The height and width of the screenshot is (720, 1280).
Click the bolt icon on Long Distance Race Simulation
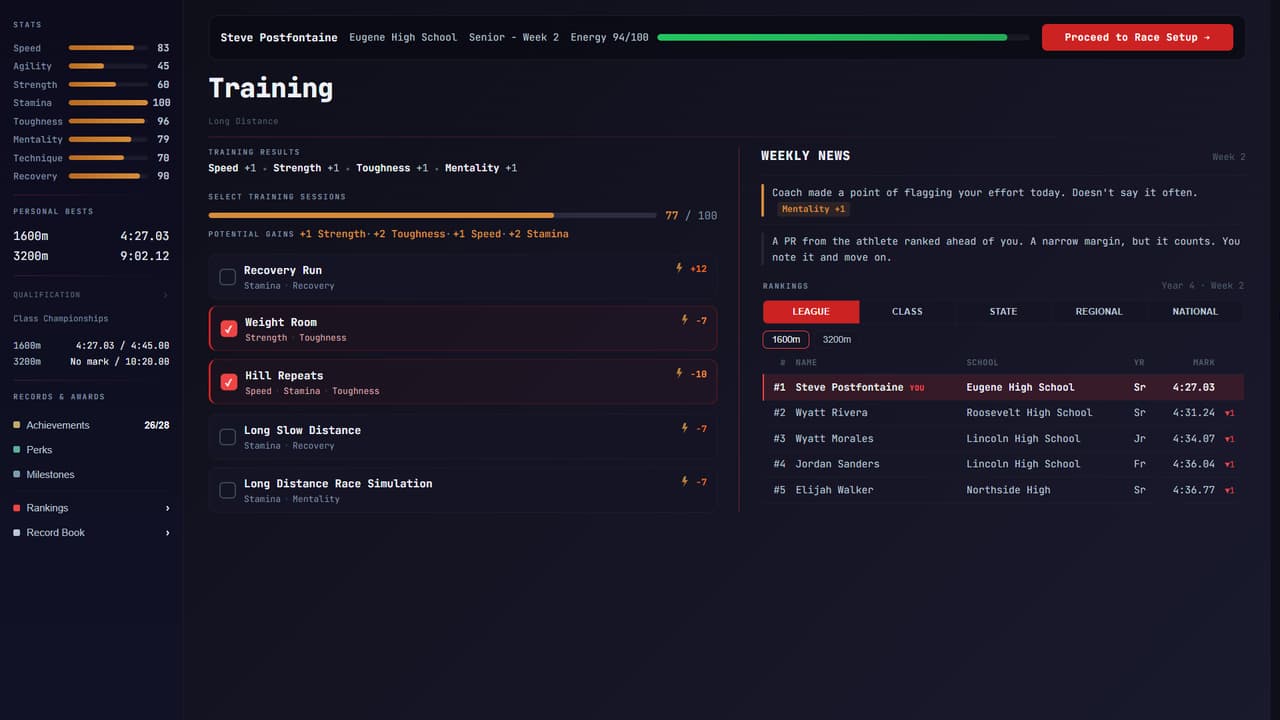pyautogui.click(x=685, y=481)
